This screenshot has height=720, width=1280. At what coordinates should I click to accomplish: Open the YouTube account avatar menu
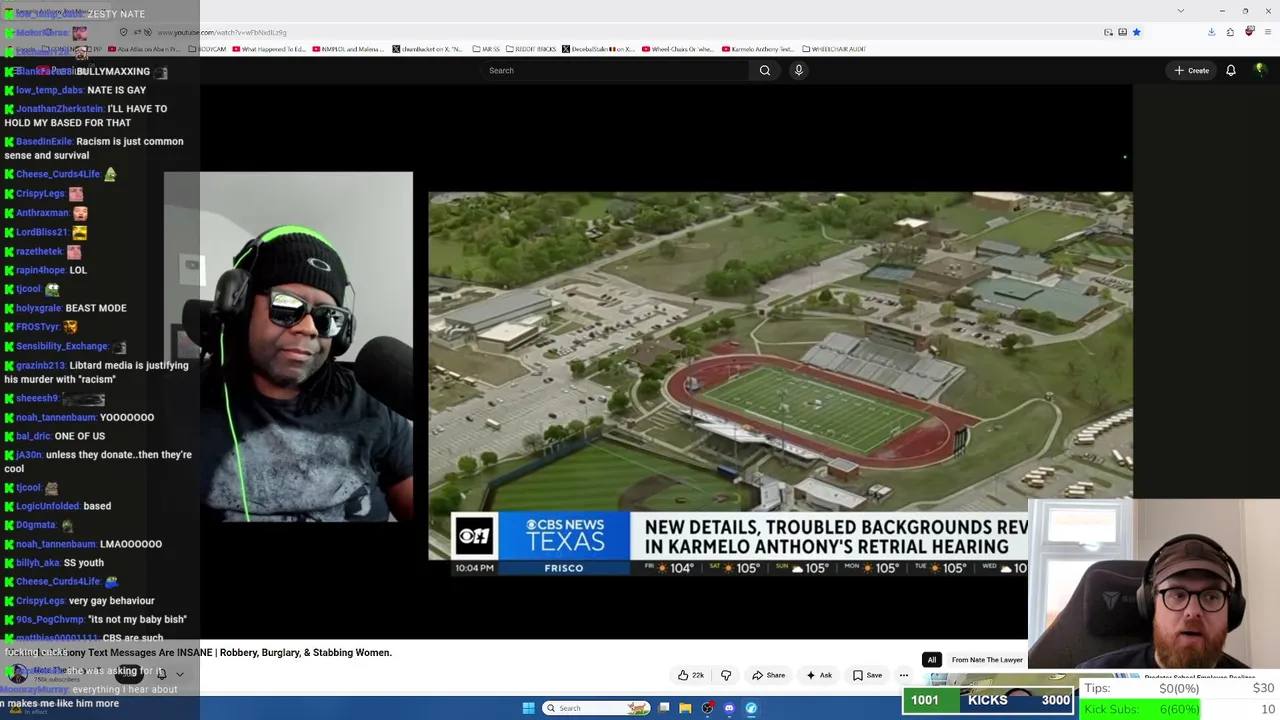click(1260, 70)
